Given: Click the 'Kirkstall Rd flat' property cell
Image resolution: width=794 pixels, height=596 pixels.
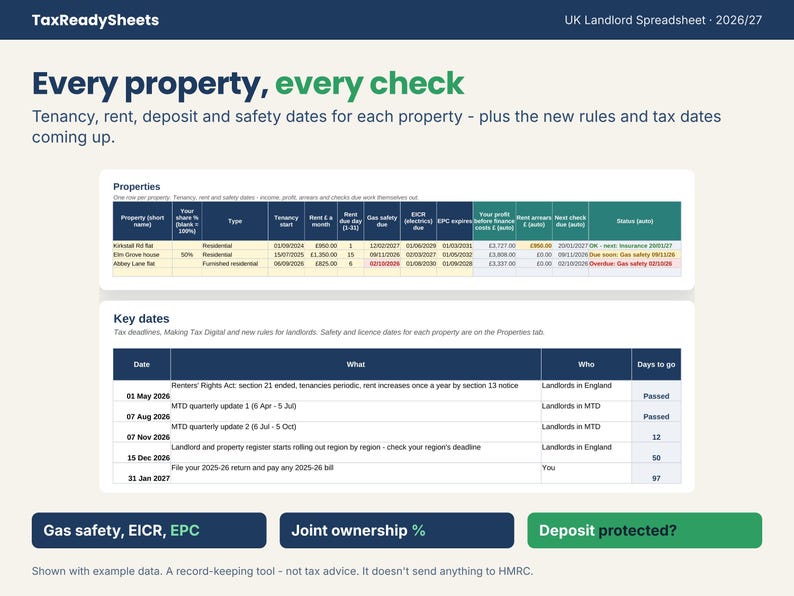Looking at the screenshot, I should coord(142,246).
